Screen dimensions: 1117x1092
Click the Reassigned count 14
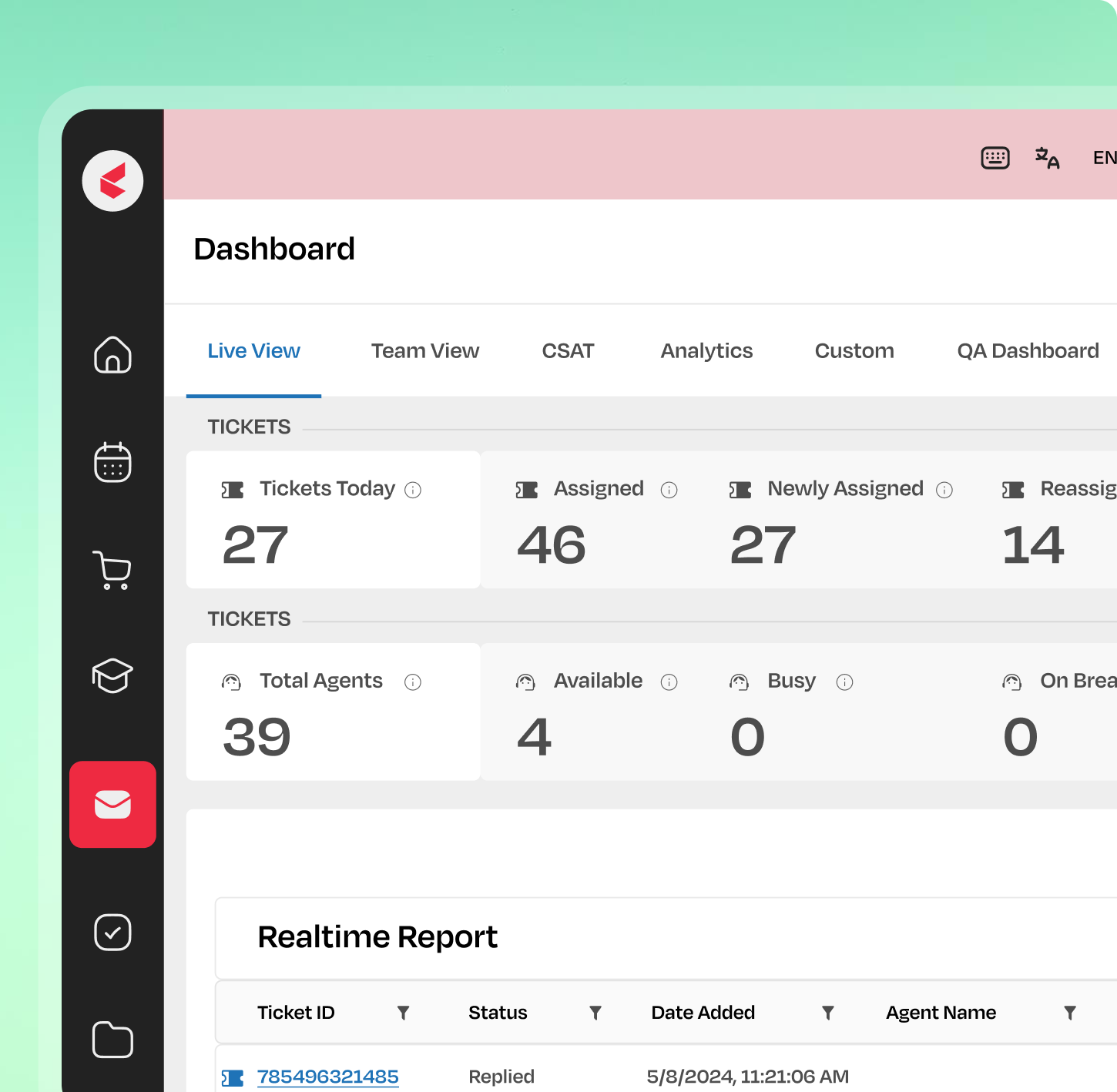(x=1033, y=545)
